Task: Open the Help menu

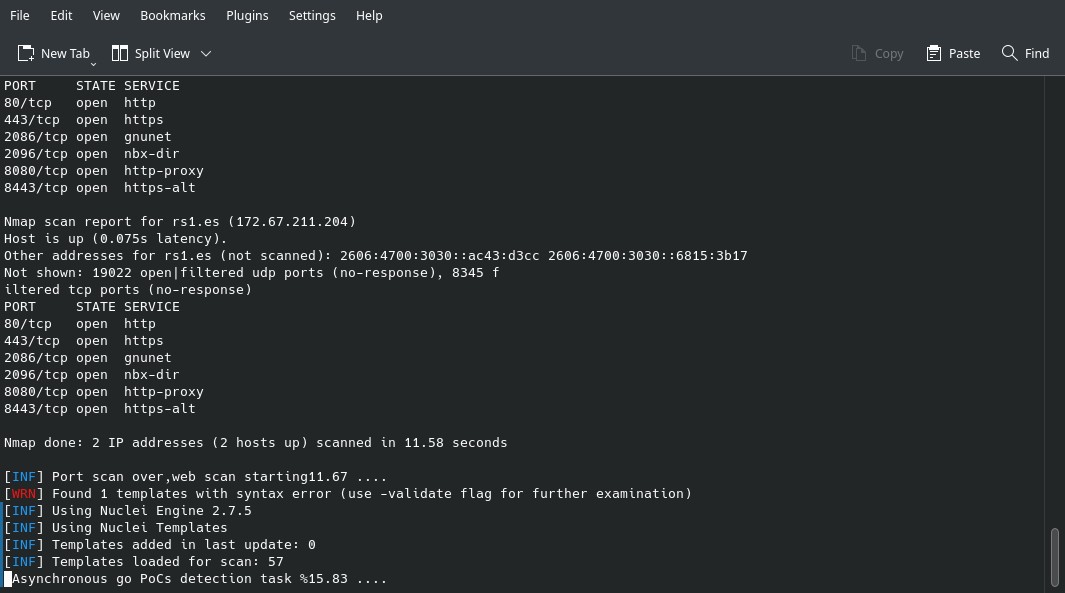Action: coord(369,15)
